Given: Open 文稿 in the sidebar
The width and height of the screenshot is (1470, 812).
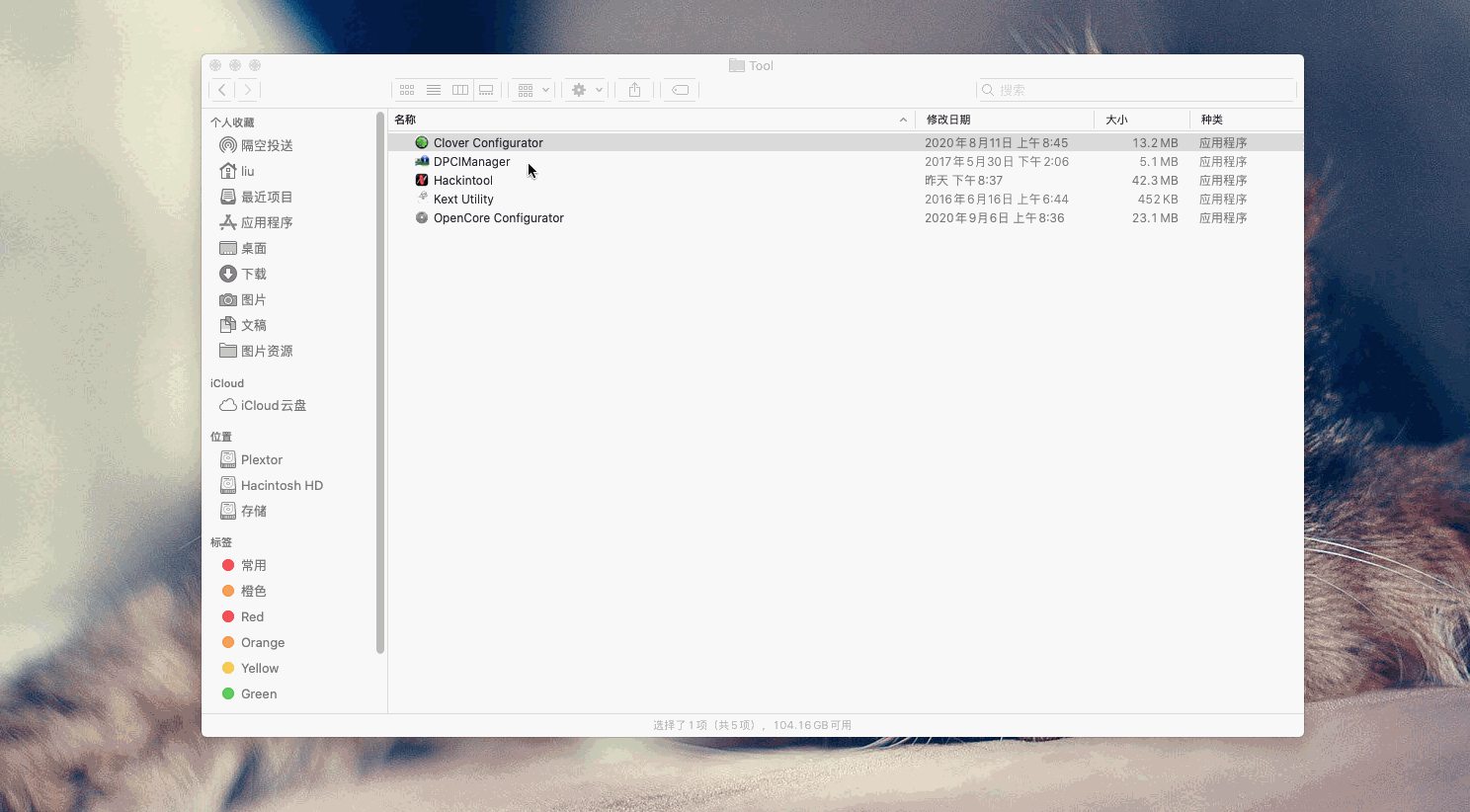Looking at the screenshot, I should click(243, 325).
